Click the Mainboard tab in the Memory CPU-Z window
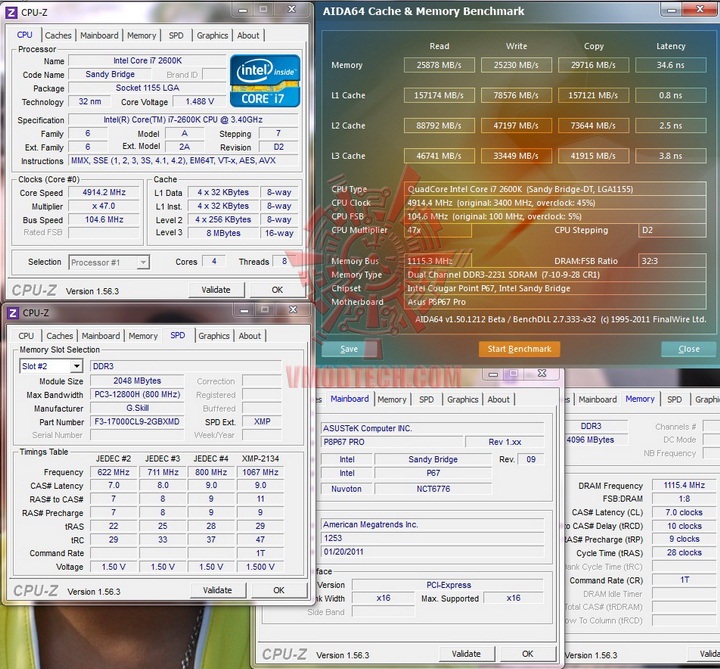The image size is (720, 669). [597, 399]
